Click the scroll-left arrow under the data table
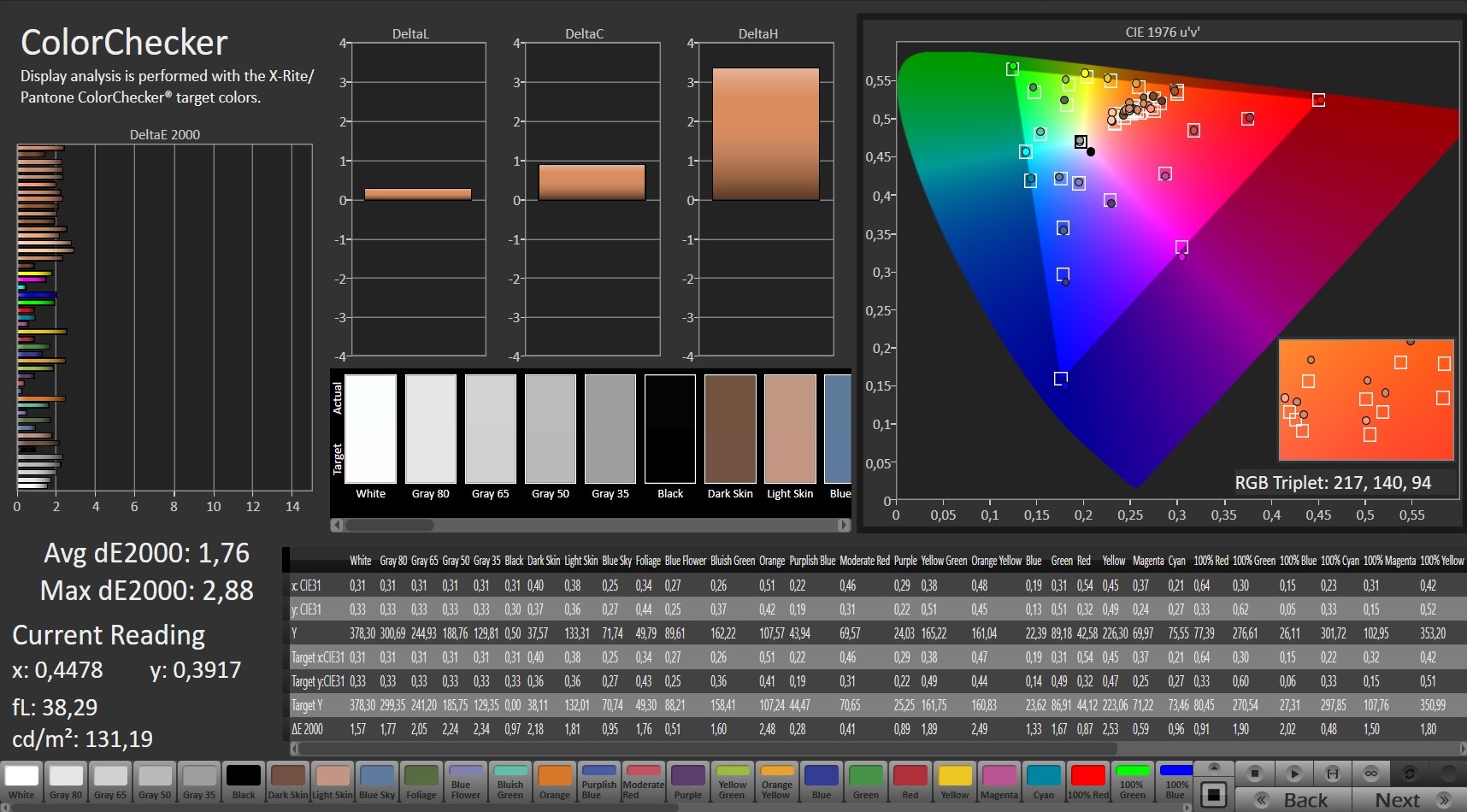The height and width of the screenshot is (812, 1467). pos(295,749)
